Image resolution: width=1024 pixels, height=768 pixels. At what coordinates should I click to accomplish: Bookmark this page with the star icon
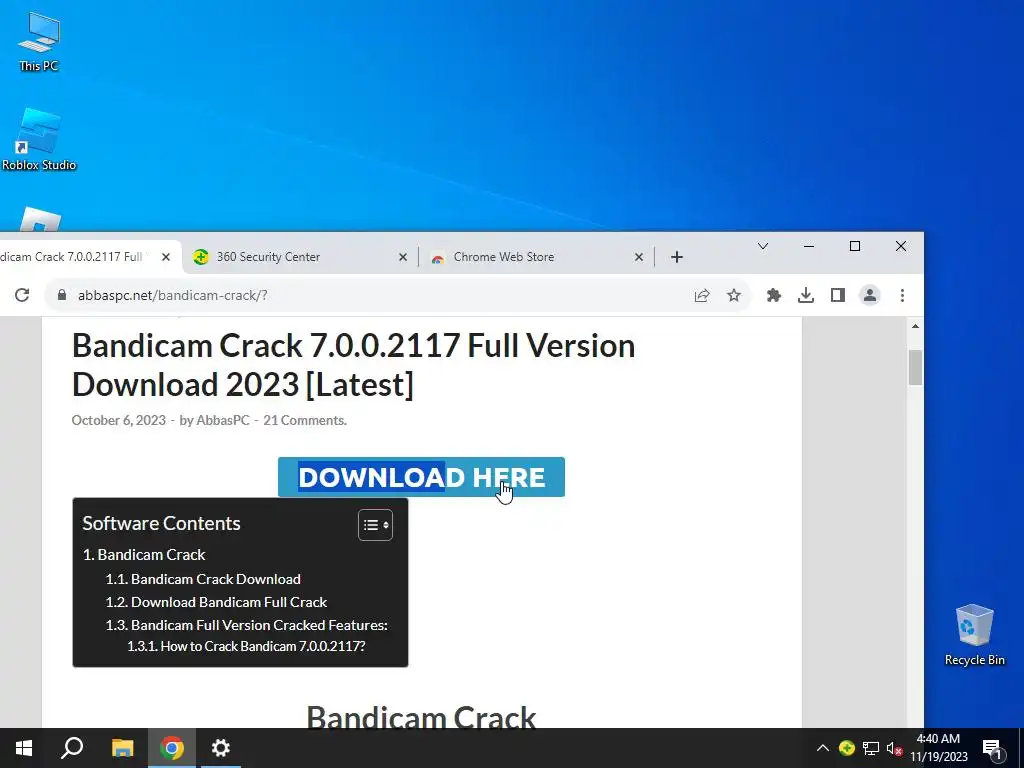[734, 295]
